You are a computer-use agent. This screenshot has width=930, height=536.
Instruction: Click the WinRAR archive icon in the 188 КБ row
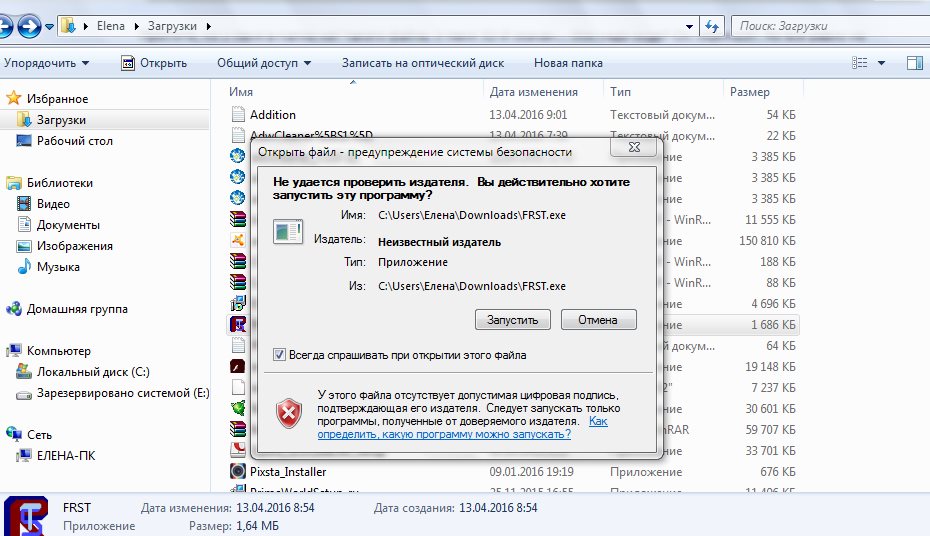238,261
